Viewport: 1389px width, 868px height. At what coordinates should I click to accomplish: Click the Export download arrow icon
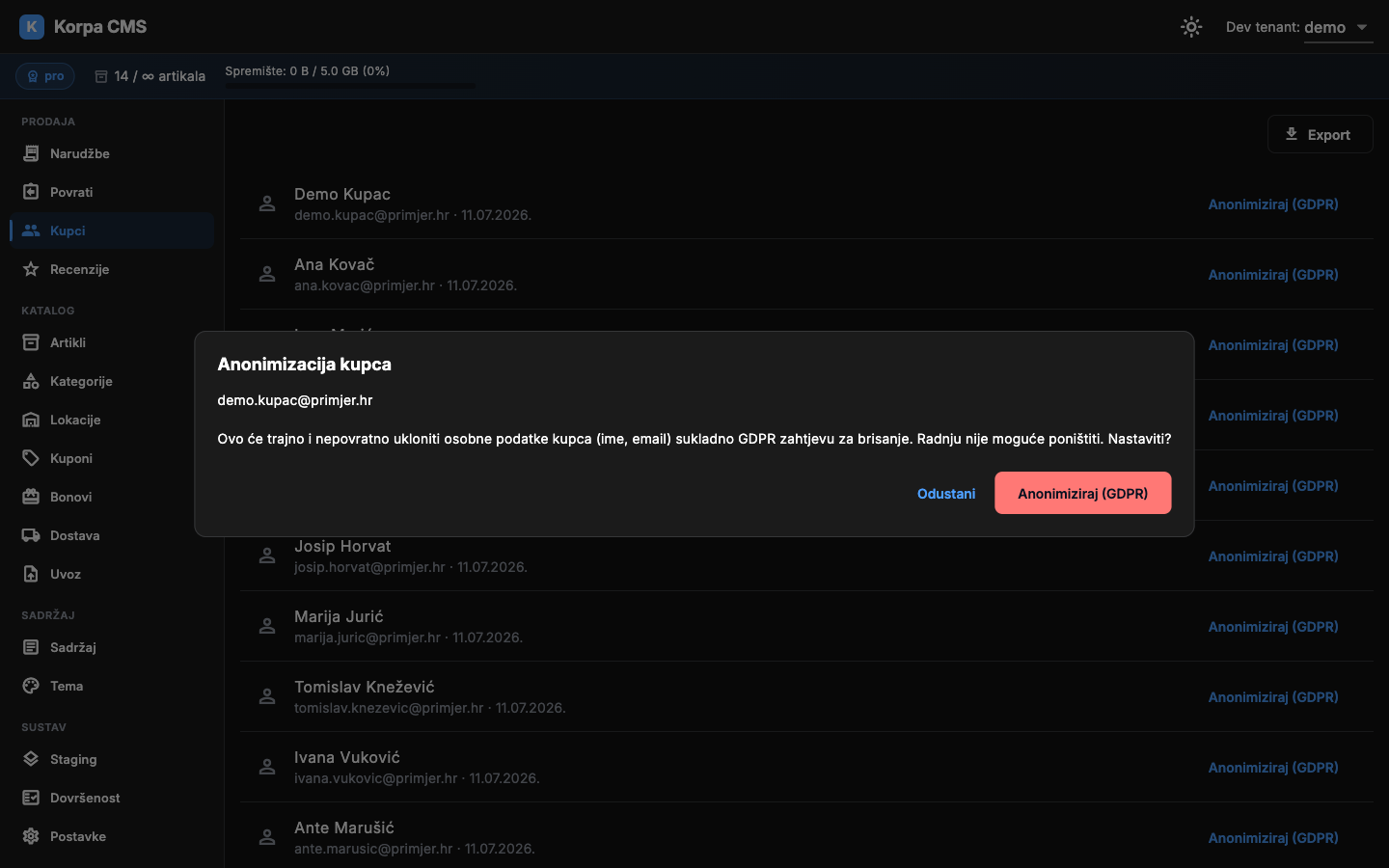click(x=1292, y=134)
